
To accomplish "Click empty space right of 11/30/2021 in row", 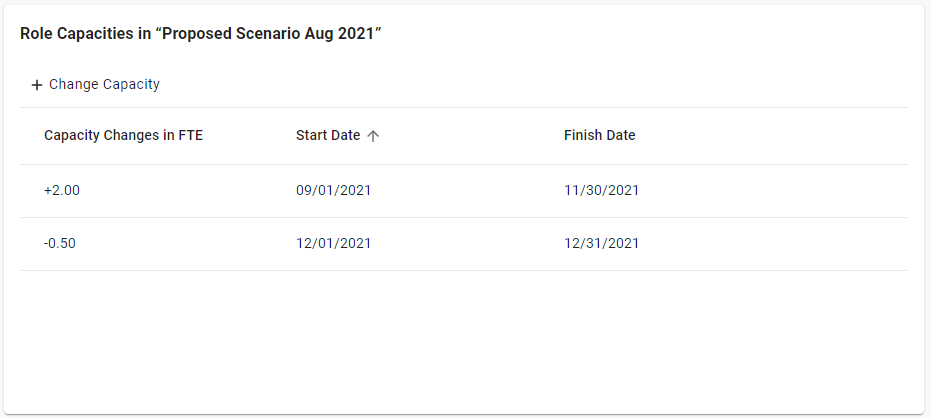I will click(x=780, y=191).
